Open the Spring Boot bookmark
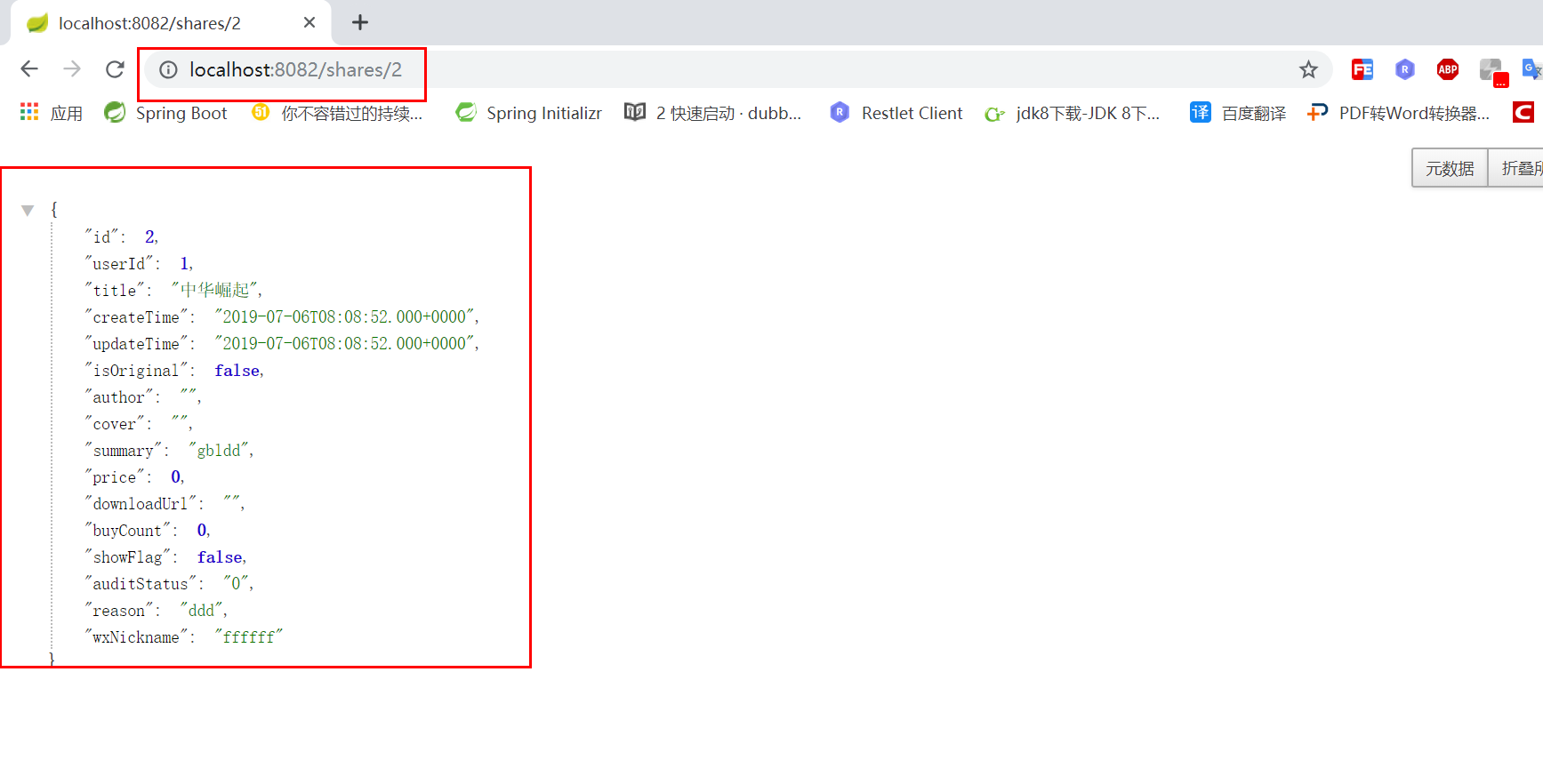Screen dimensions: 1543x784 [165, 113]
